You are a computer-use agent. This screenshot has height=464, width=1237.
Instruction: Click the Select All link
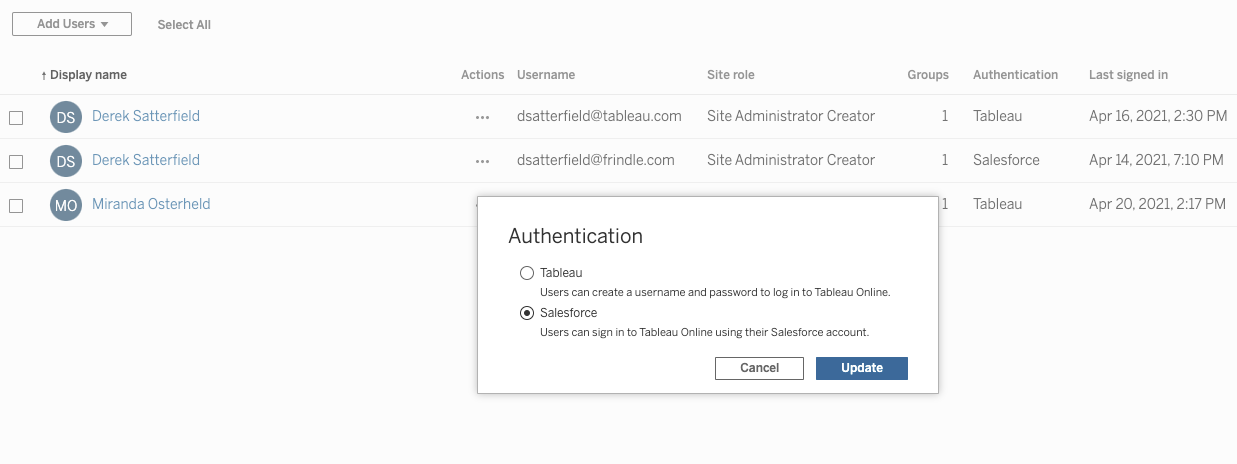pyautogui.click(x=184, y=25)
